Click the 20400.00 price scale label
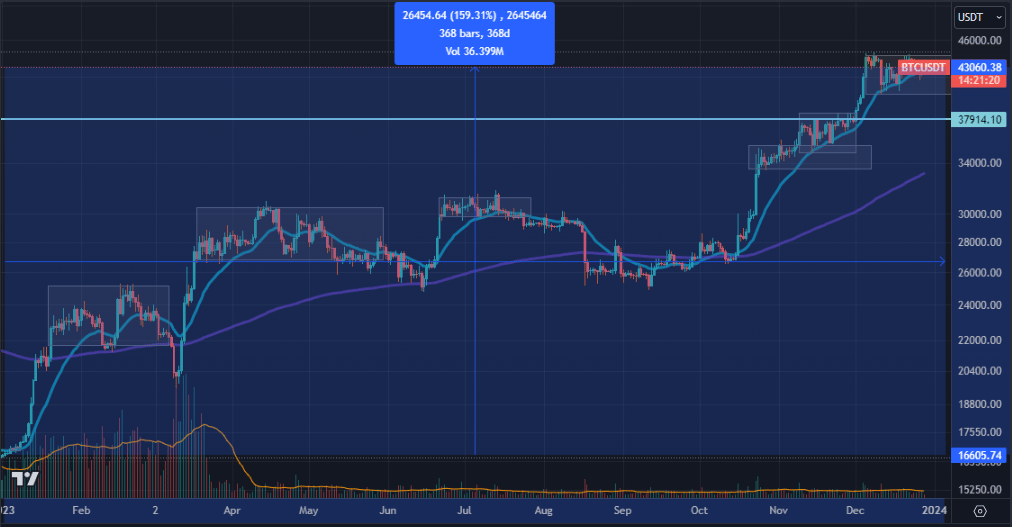1012x527 pixels. pyautogui.click(x=980, y=371)
